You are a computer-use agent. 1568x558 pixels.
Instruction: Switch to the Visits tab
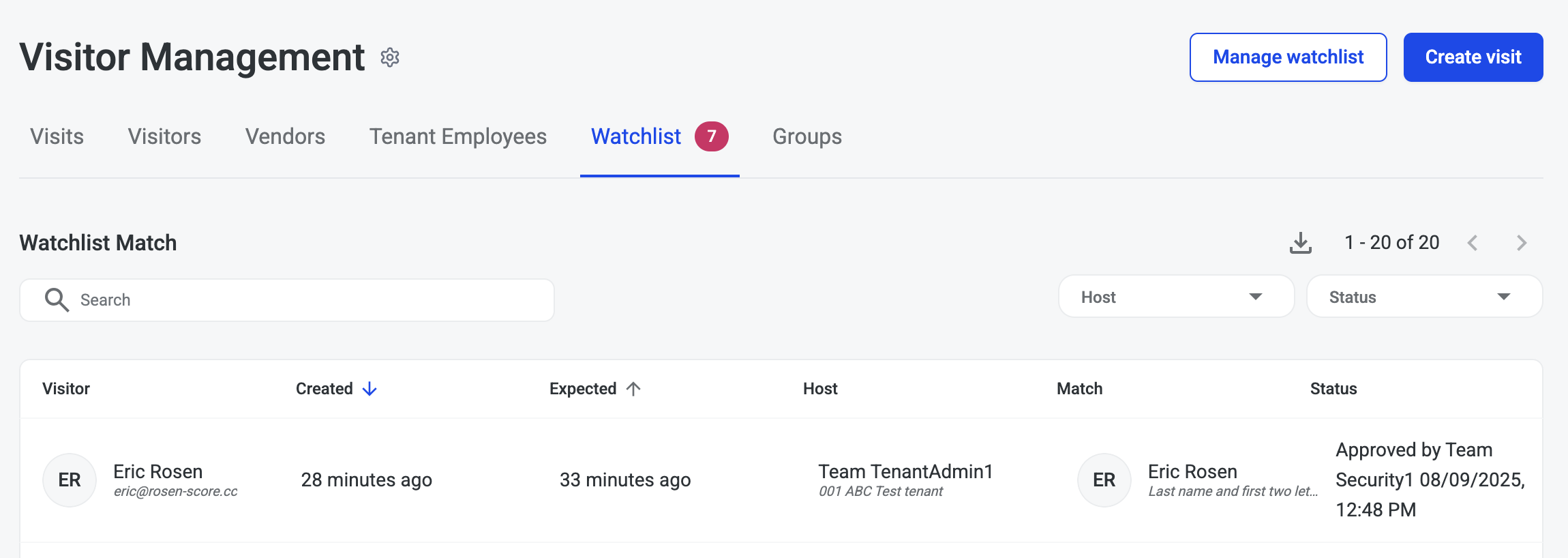coord(57,136)
